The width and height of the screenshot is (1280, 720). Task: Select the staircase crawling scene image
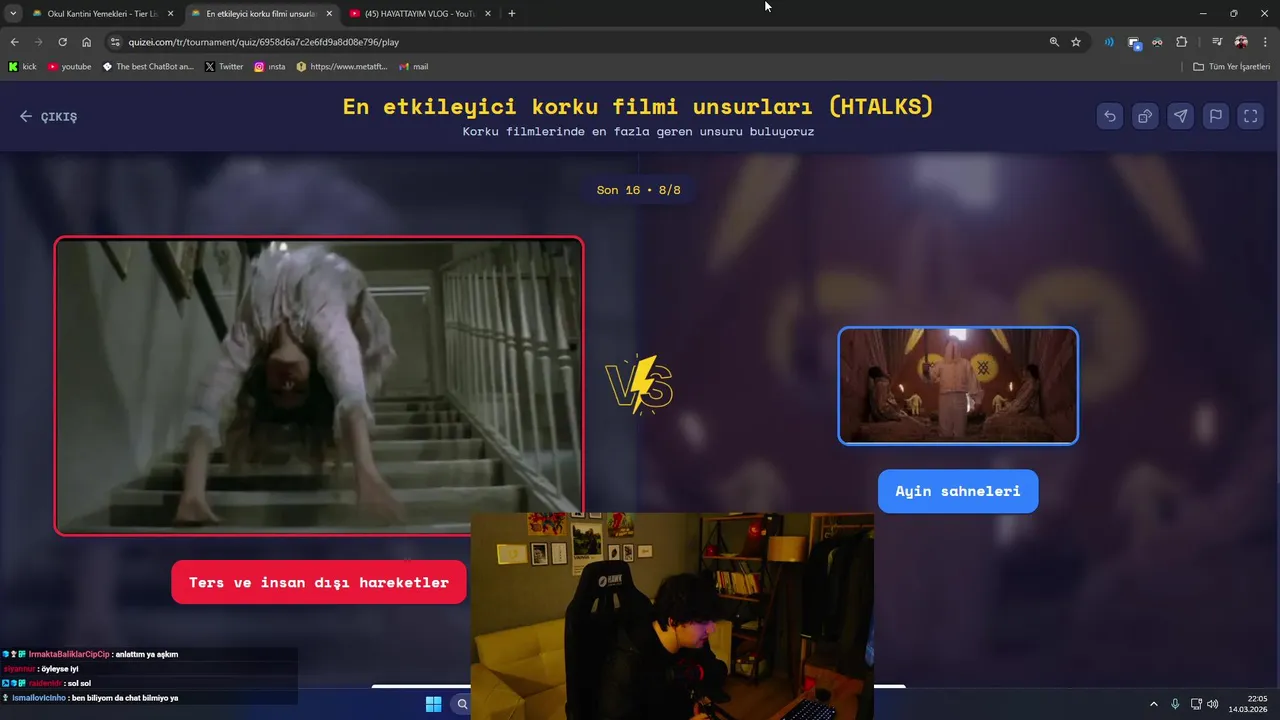pyautogui.click(x=319, y=386)
